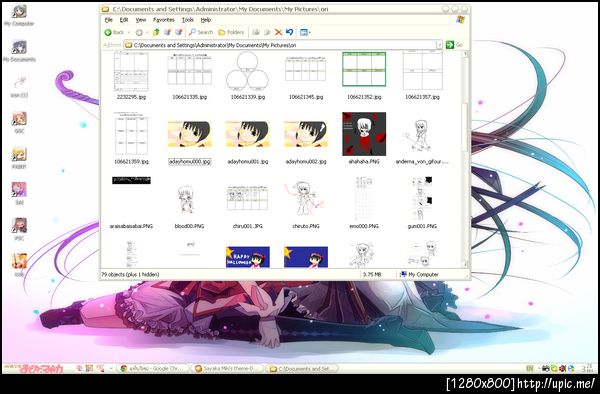Select the adayhomu002.jpg thumbnail
Screen dimensions: 600x394
(306, 134)
